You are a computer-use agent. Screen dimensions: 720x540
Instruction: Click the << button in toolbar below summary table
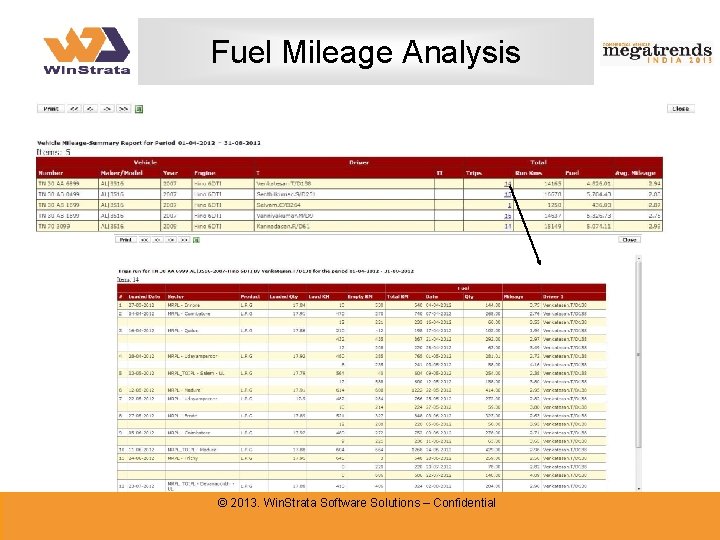145,240
